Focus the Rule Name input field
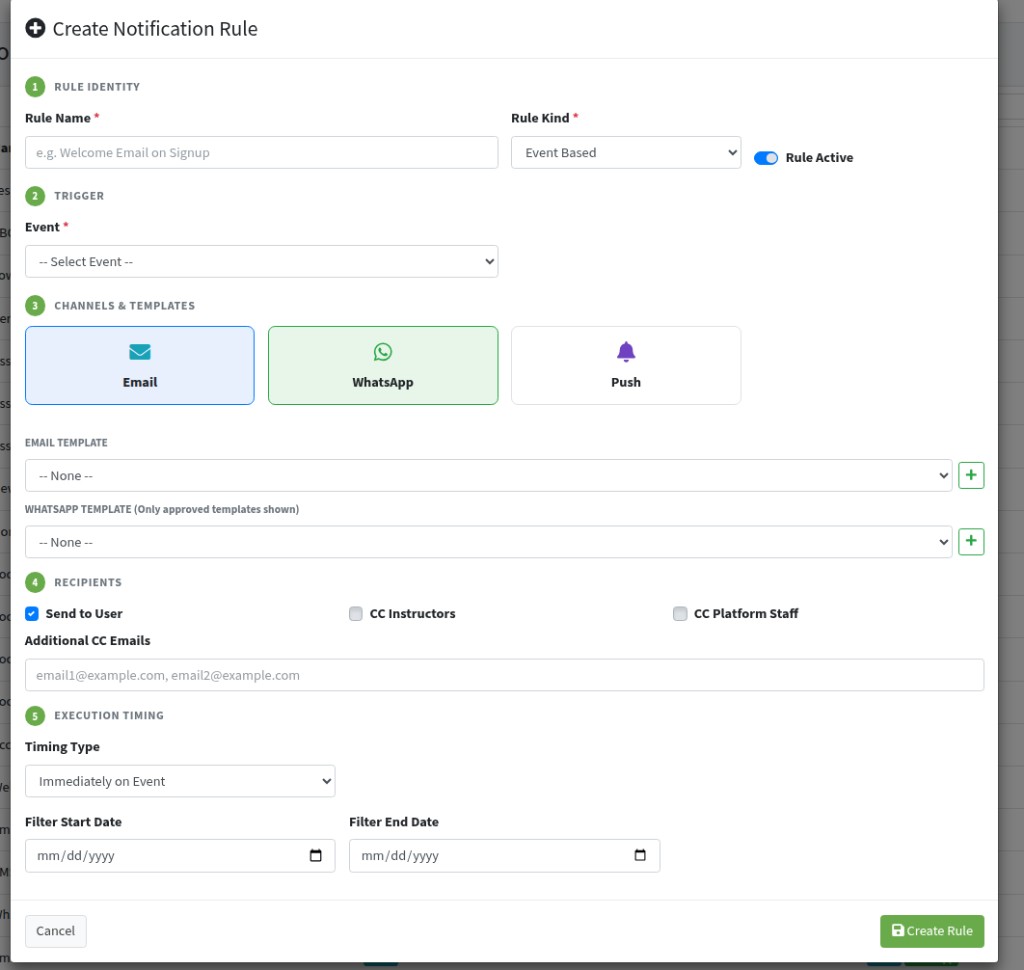This screenshot has width=1024, height=970. click(261, 152)
